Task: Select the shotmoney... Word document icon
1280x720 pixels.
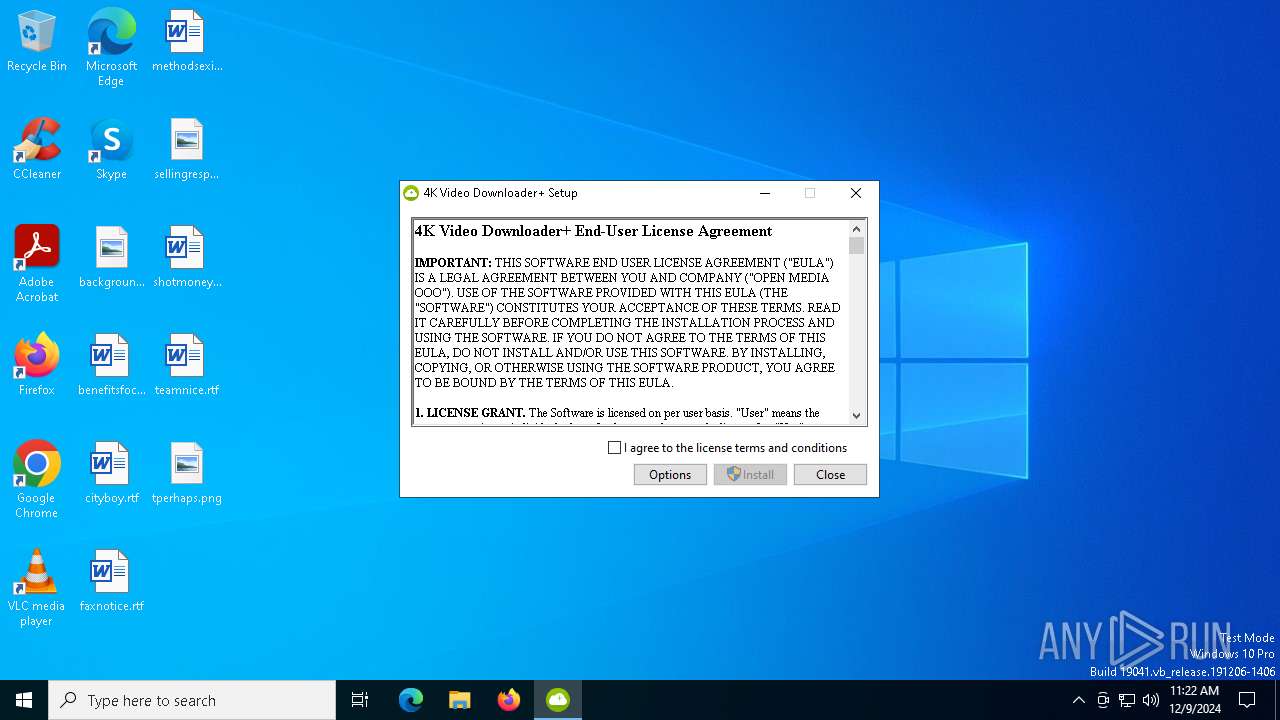Action: tap(187, 257)
